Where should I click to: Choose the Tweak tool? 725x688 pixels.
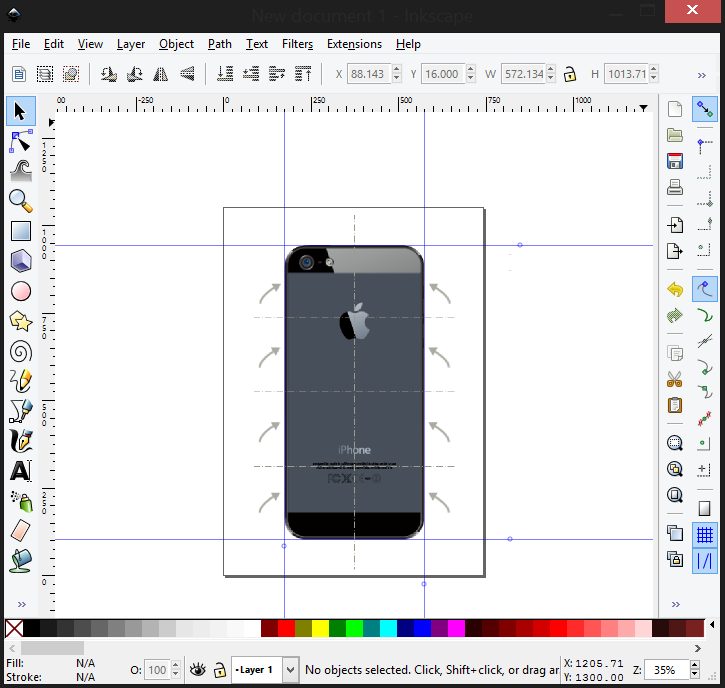pyautogui.click(x=20, y=171)
